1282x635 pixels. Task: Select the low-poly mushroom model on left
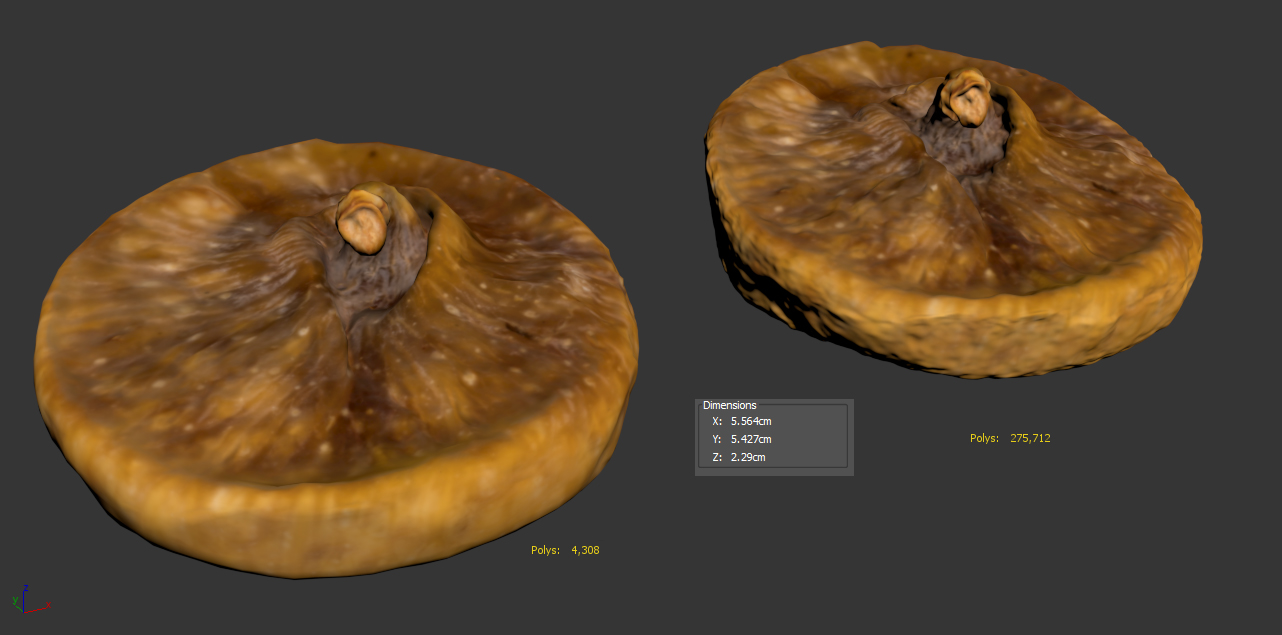pos(336,360)
